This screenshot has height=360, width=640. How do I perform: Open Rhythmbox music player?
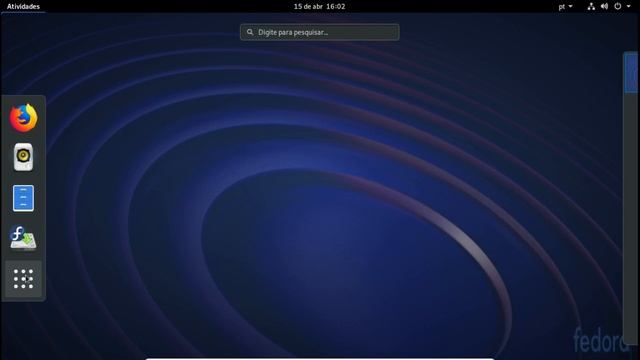(23, 157)
